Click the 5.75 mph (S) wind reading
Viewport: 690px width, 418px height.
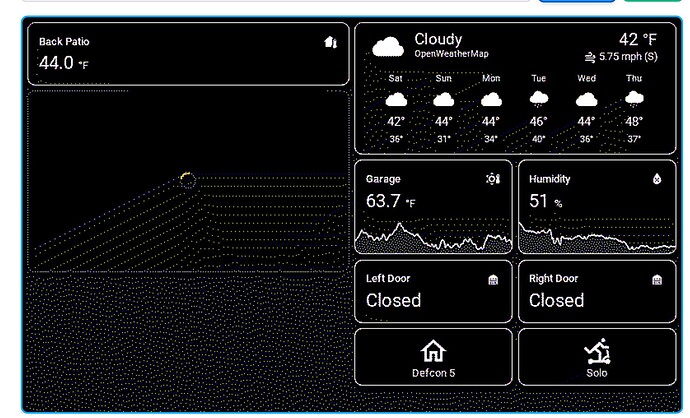click(x=628, y=57)
